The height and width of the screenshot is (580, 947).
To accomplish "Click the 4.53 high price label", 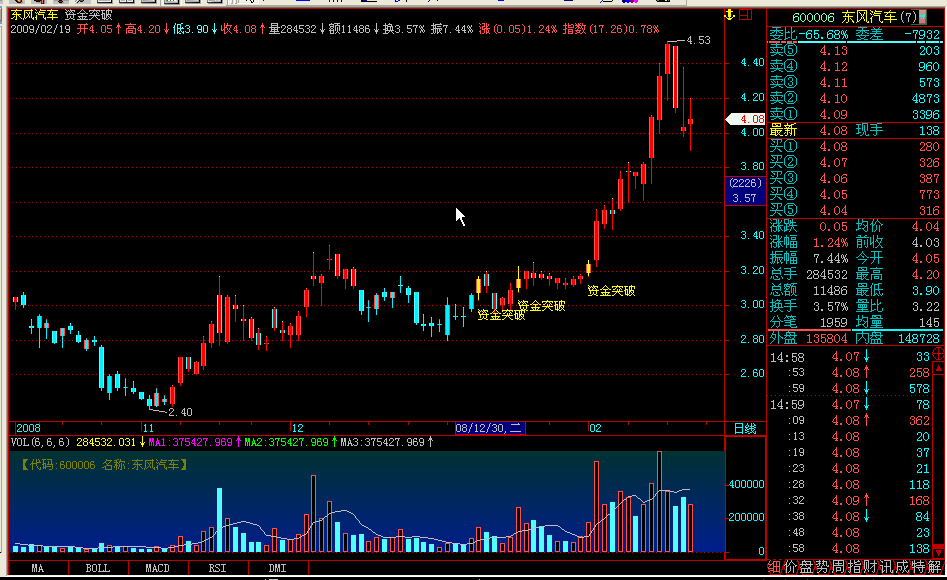I will pyautogui.click(x=699, y=40).
